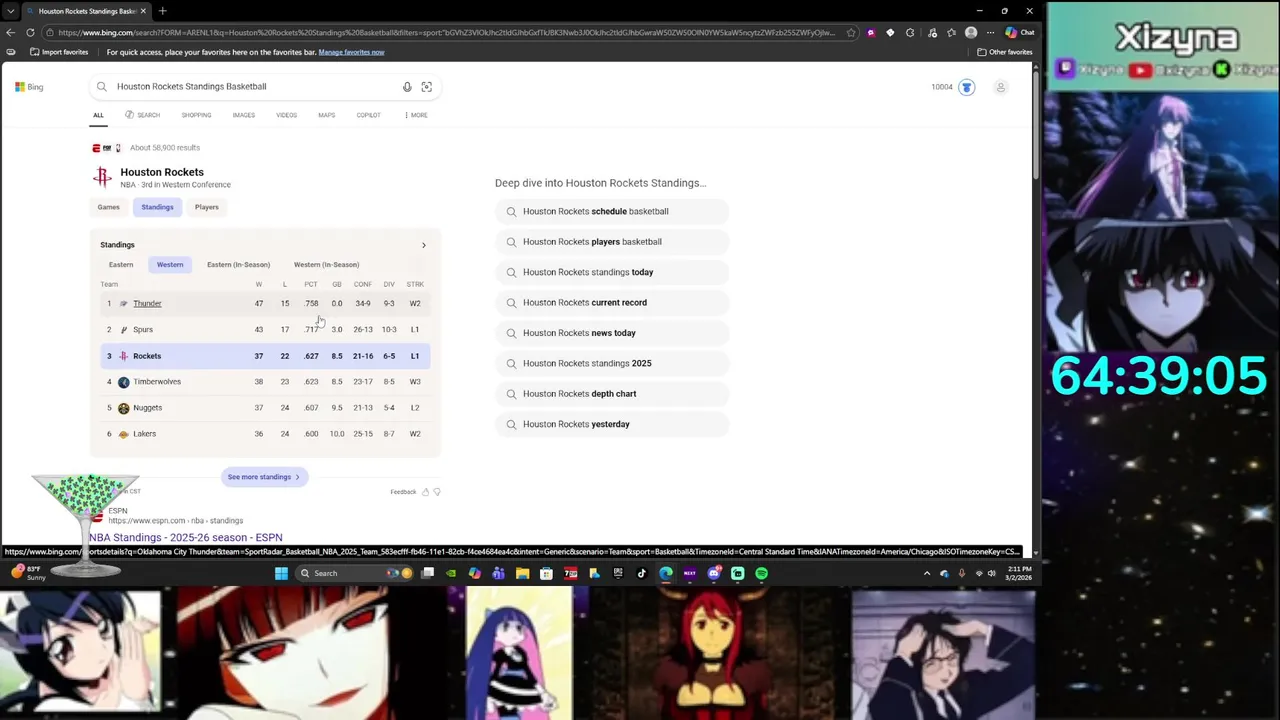Open the Settings and more ellipsis menu
1280x720 pixels.
pyautogui.click(x=990, y=32)
